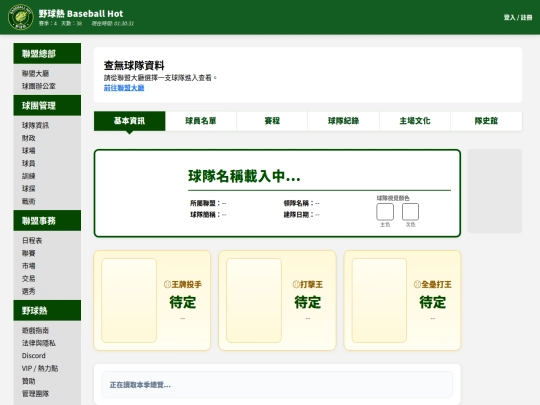
Task: Click the 野球熱 section header
Action: [47, 311]
